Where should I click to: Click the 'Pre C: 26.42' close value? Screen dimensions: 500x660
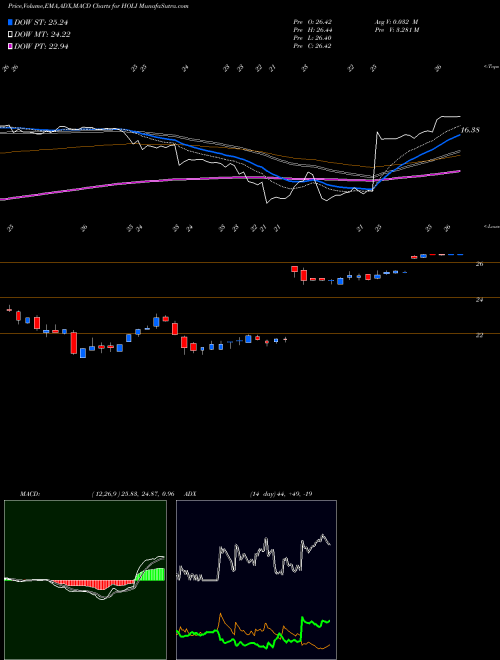[x=314, y=46]
